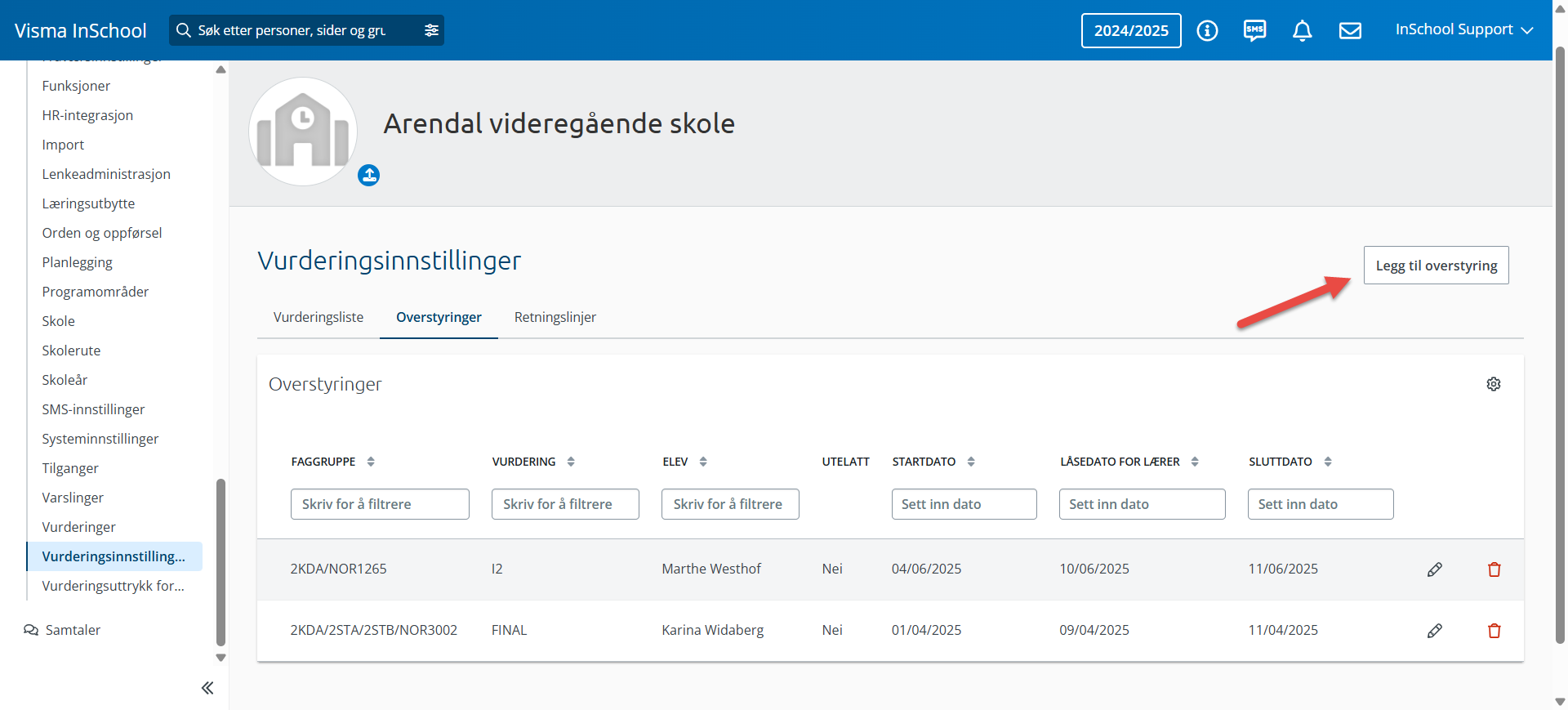This screenshot has width=1568, height=710.
Task: Open the SMS message icon
Action: tap(1254, 30)
